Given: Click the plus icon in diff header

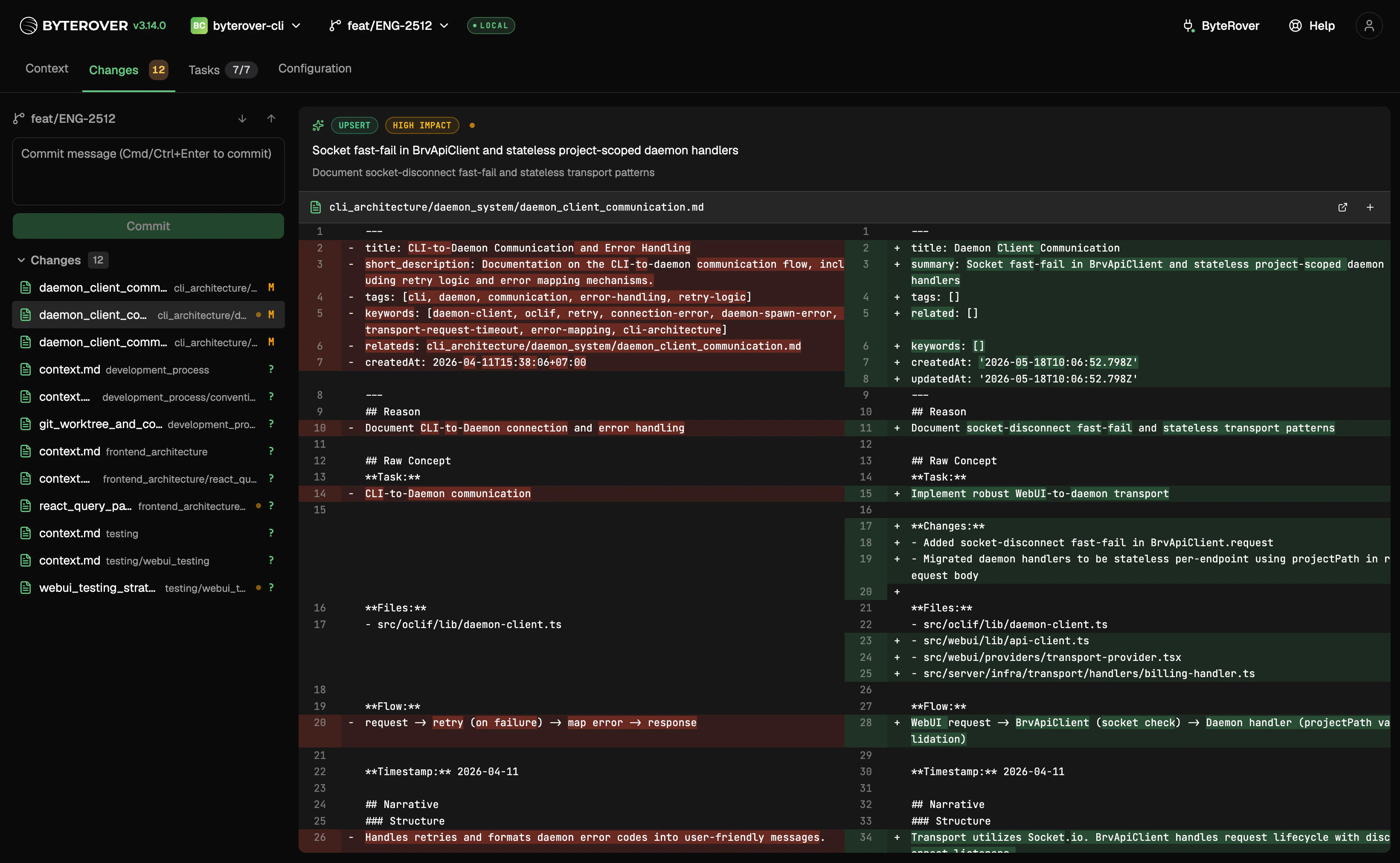Looking at the screenshot, I should click(x=1370, y=207).
